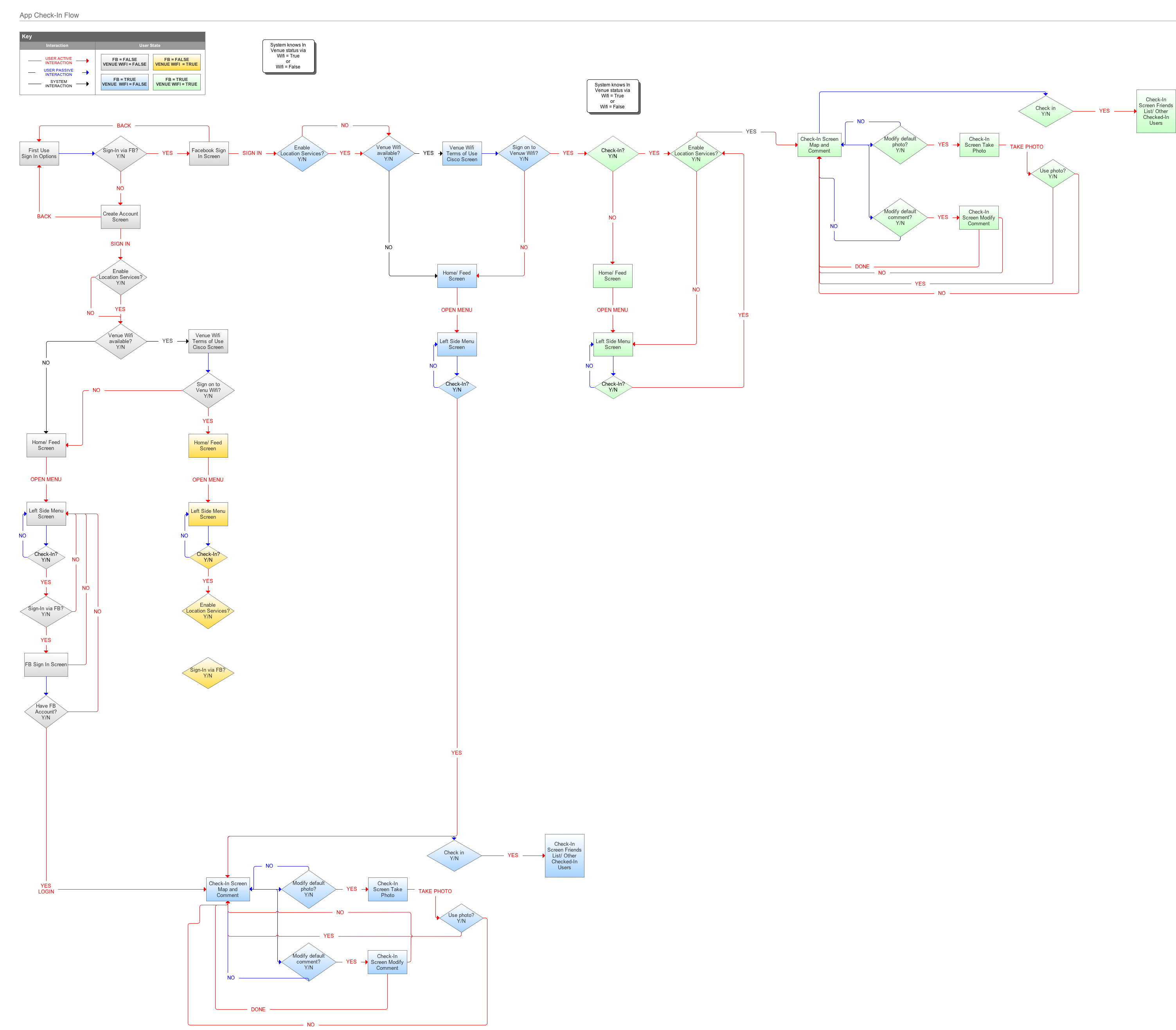Select the yellow "FB = FALSE VENUE WIFI = TRUE" swatch

[176, 62]
